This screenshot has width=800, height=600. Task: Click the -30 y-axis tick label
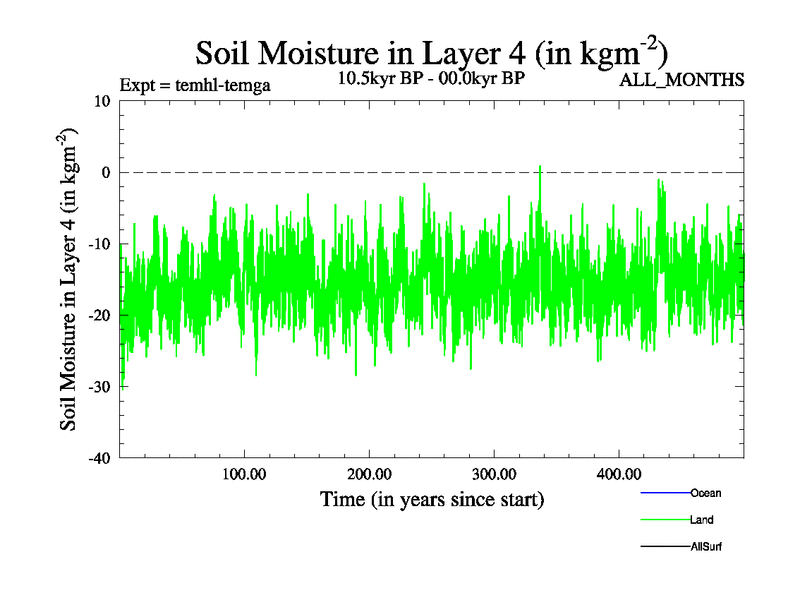[100, 387]
